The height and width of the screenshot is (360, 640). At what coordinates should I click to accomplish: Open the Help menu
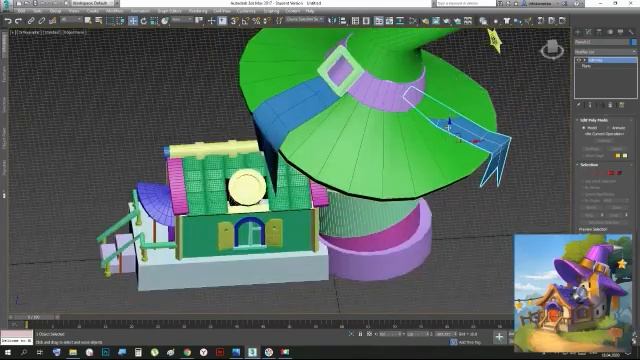click(310, 11)
